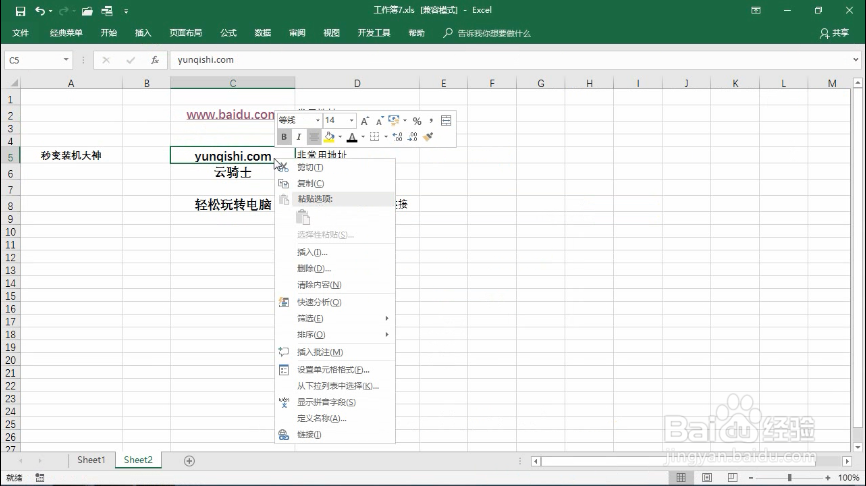Click the select-all corner of the grid
Image resolution: width=866 pixels, height=486 pixels.
coord(12,83)
